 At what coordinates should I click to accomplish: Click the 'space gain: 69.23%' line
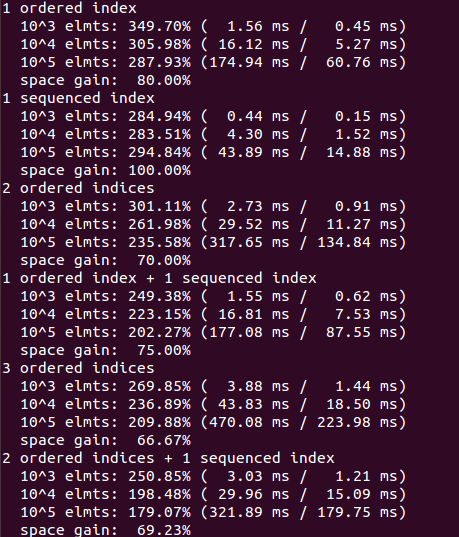(106, 530)
